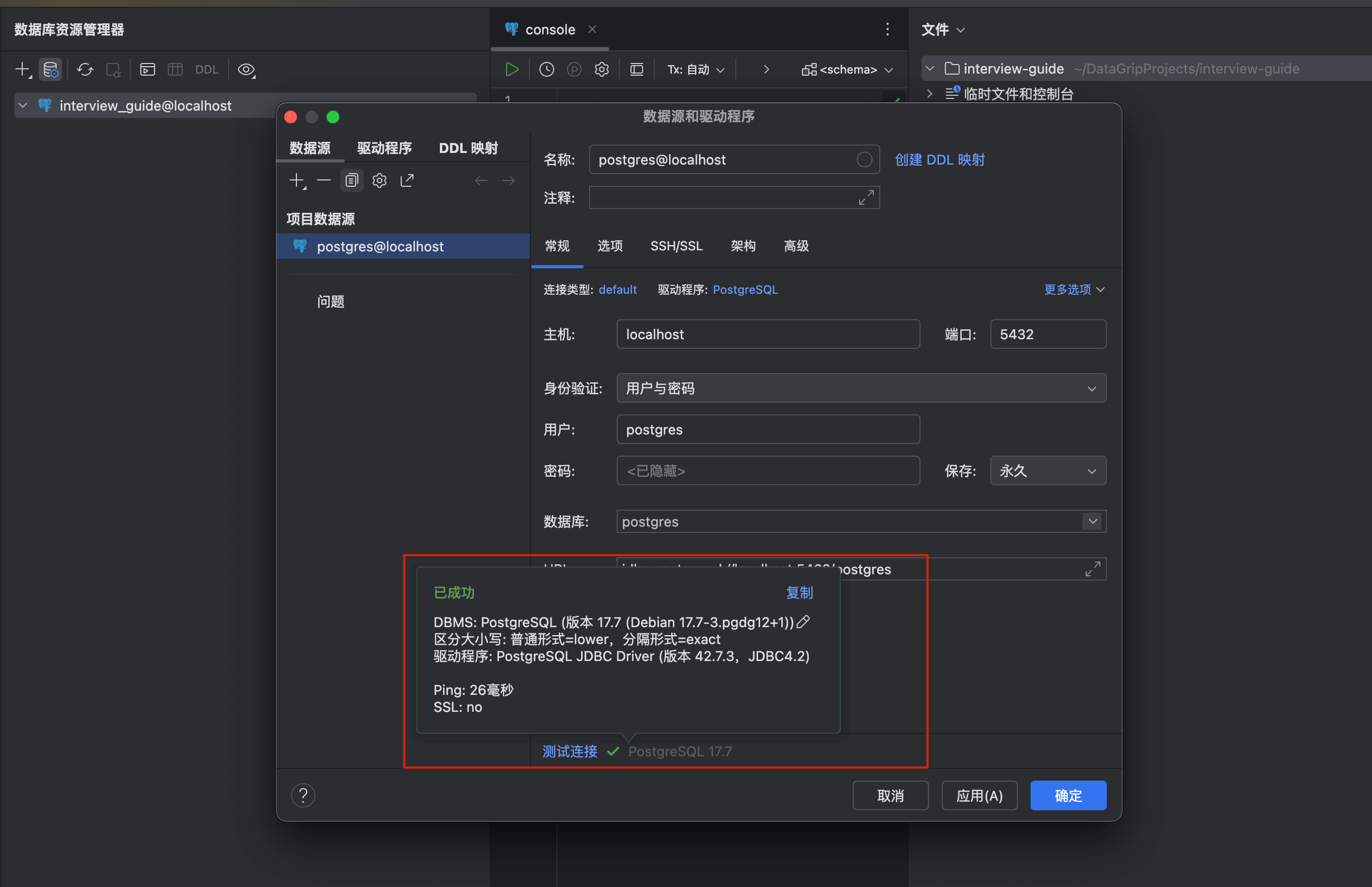Viewport: 1372px width, 887px height.
Task: Collapse interview_guide@localhost tree node
Action: pyautogui.click(x=23, y=105)
